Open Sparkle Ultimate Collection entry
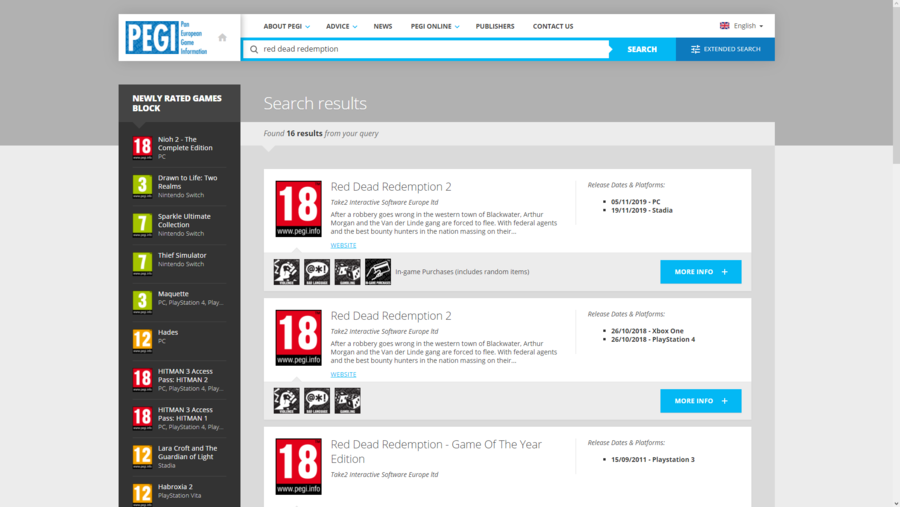This screenshot has width=900, height=507. (184, 220)
